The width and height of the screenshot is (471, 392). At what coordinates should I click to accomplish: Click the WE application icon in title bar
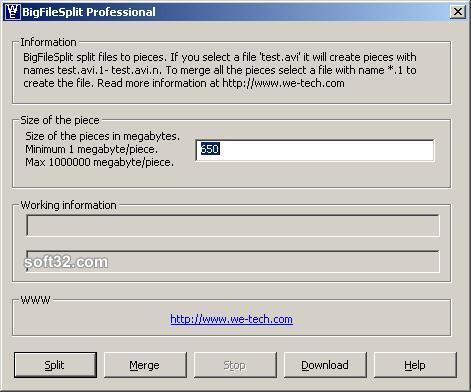[12, 12]
